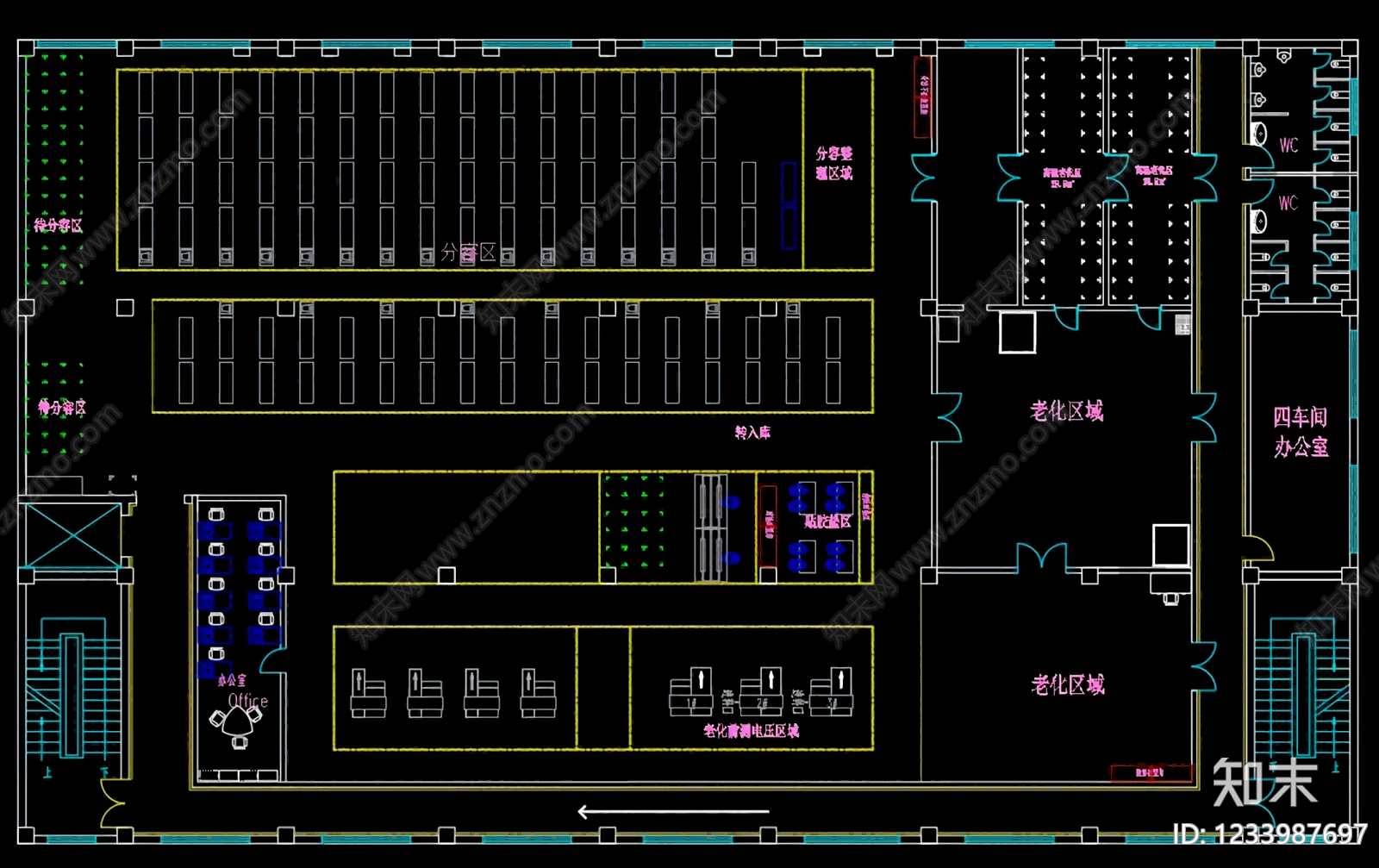
Task: Select the lower '待分容区' label on the left
Action: point(62,407)
